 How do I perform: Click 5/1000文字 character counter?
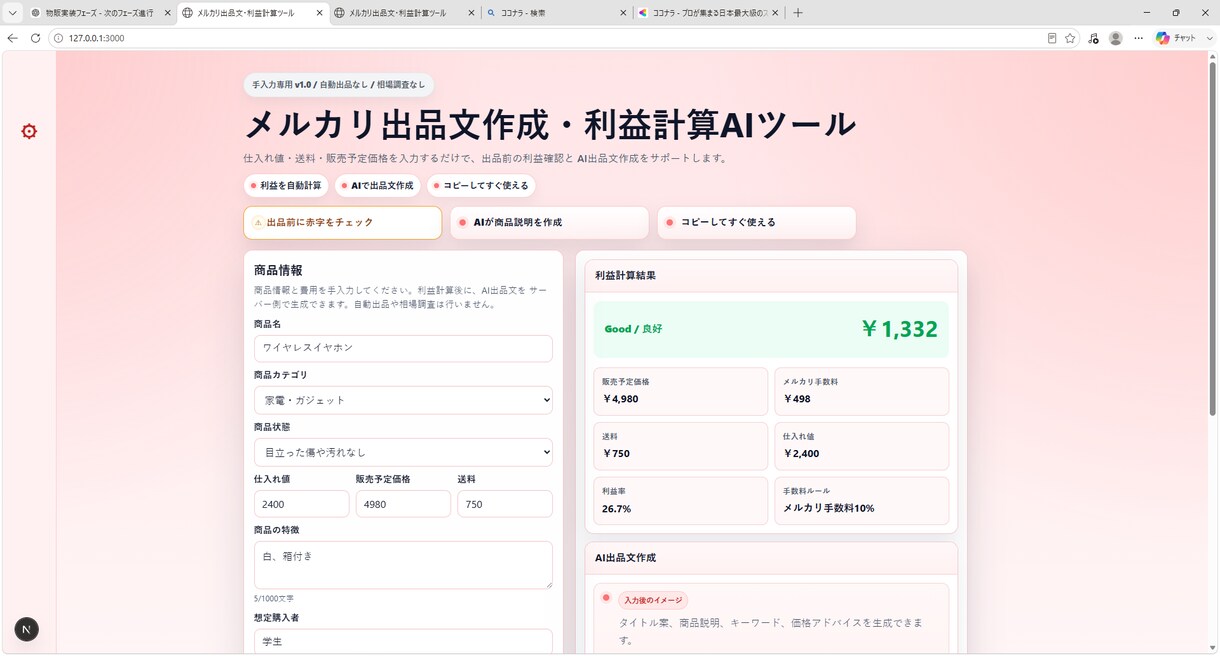[274, 598]
